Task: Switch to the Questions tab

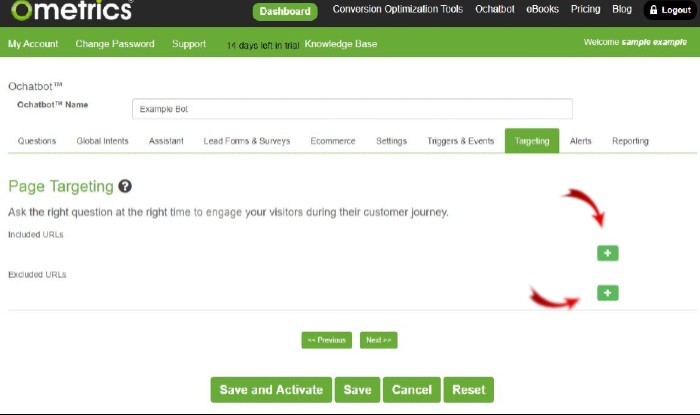Action: tap(37, 141)
